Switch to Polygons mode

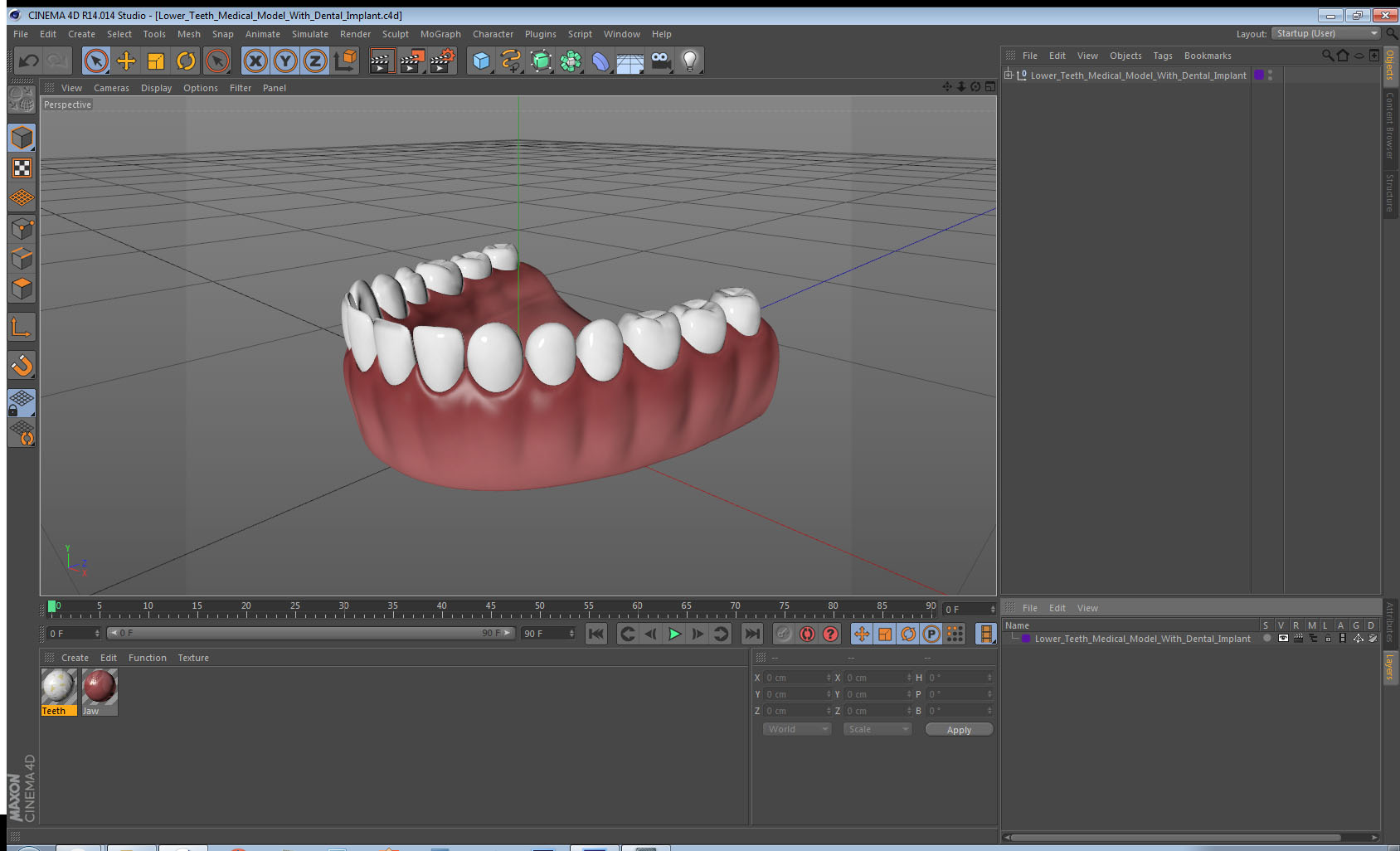pyautogui.click(x=22, y=288)
